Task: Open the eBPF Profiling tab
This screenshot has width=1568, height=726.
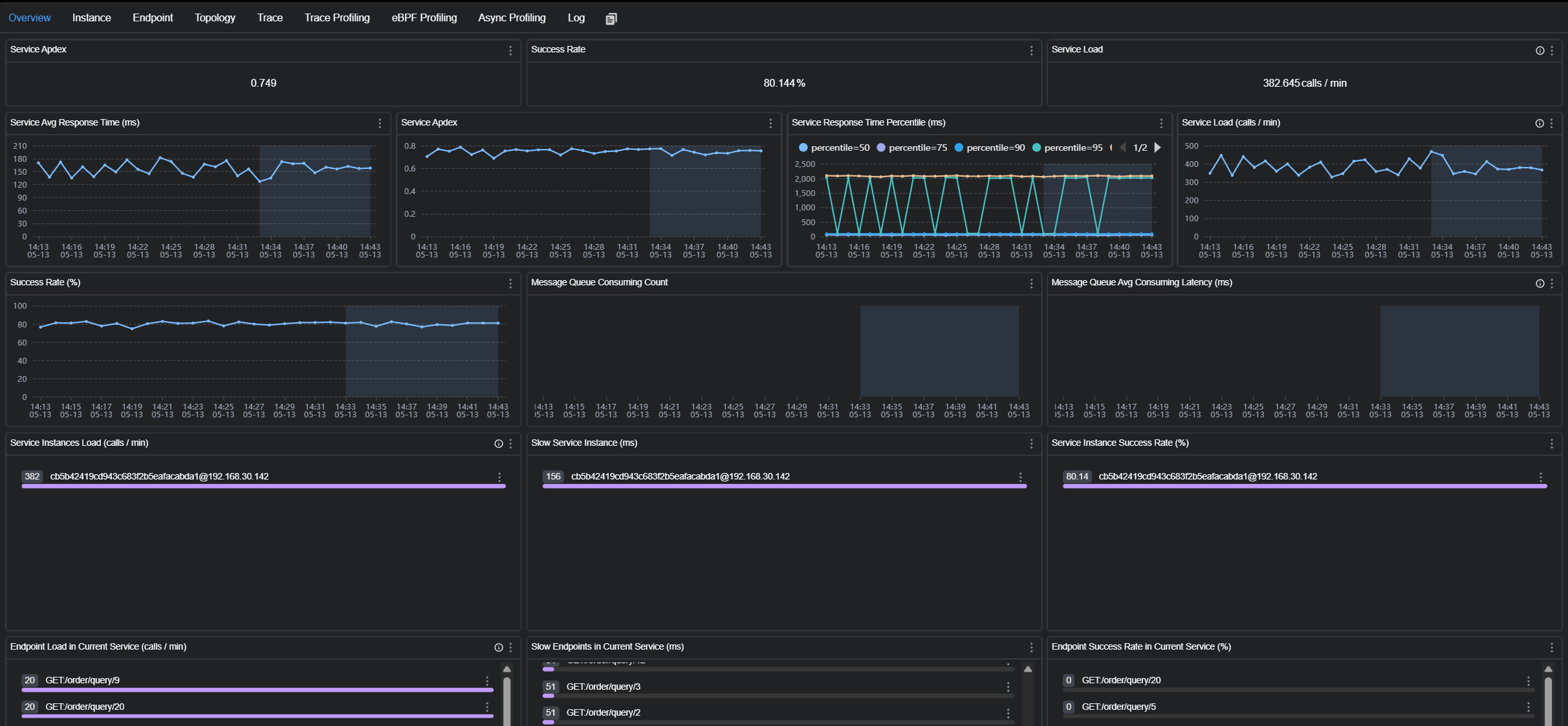Action: click(x=424, y=18)
